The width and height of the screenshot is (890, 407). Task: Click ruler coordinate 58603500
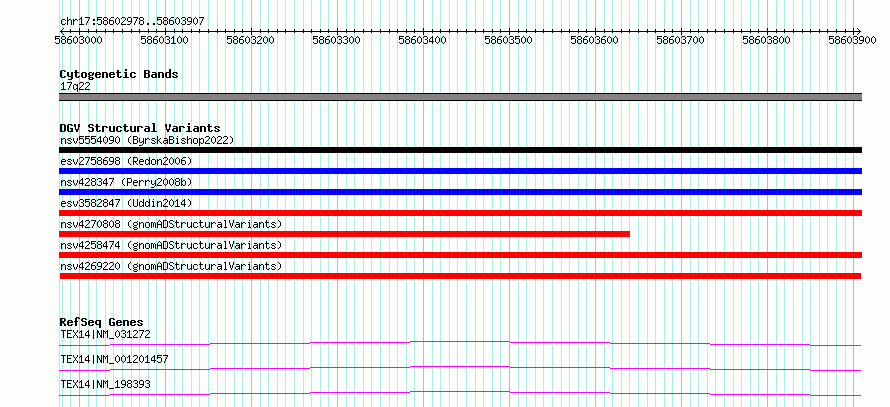click(509, 41)
